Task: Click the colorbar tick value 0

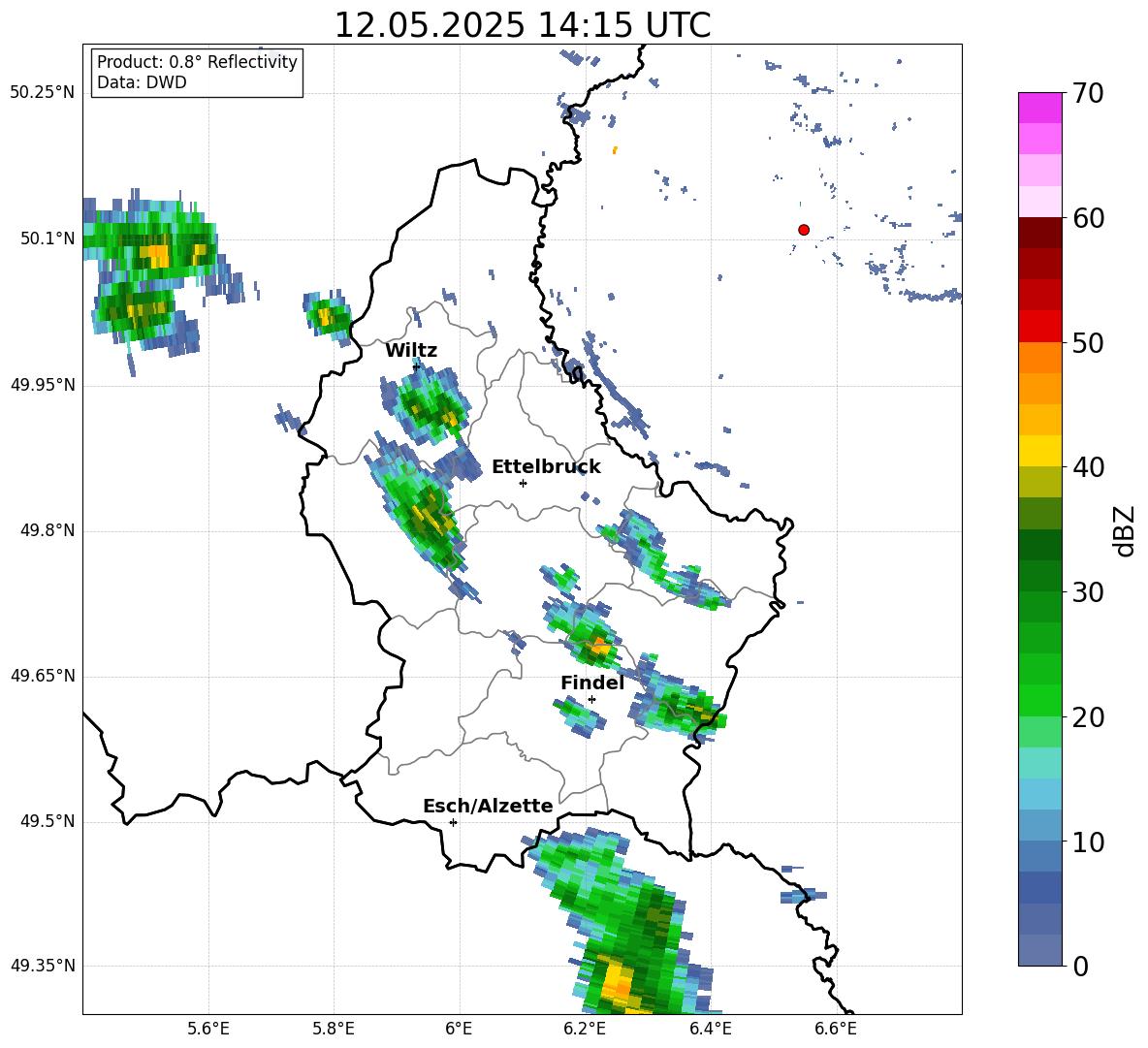Action: (x=1081, y=966)
